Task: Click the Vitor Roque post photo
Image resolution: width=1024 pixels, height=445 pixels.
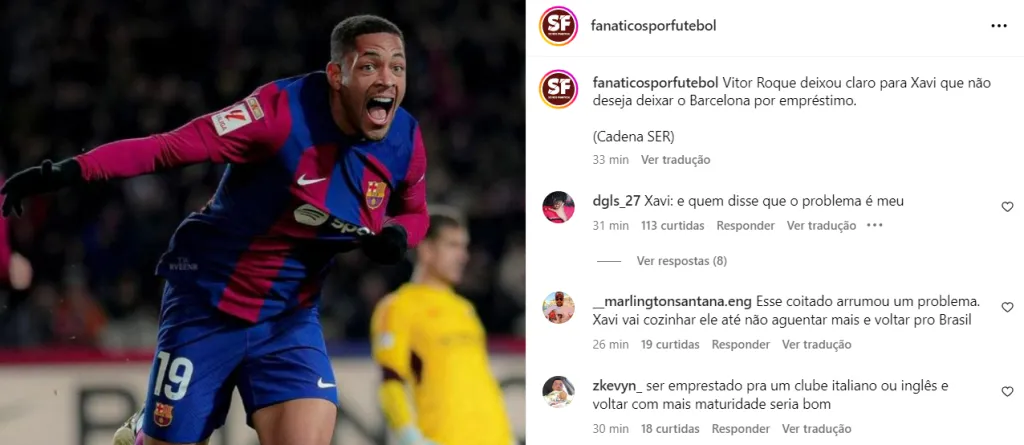Action: click(x=263, y=222)
